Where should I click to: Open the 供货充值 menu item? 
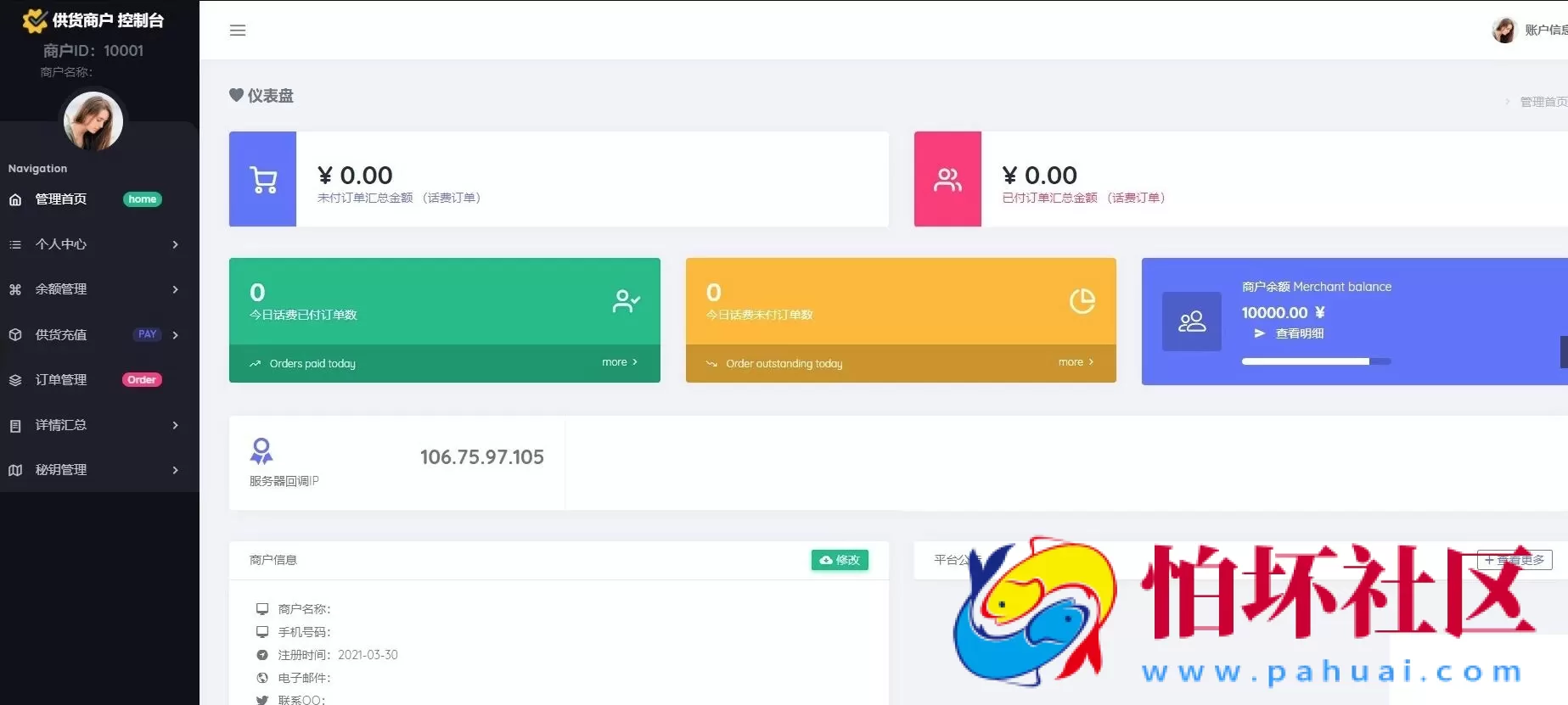coord(61,334)
